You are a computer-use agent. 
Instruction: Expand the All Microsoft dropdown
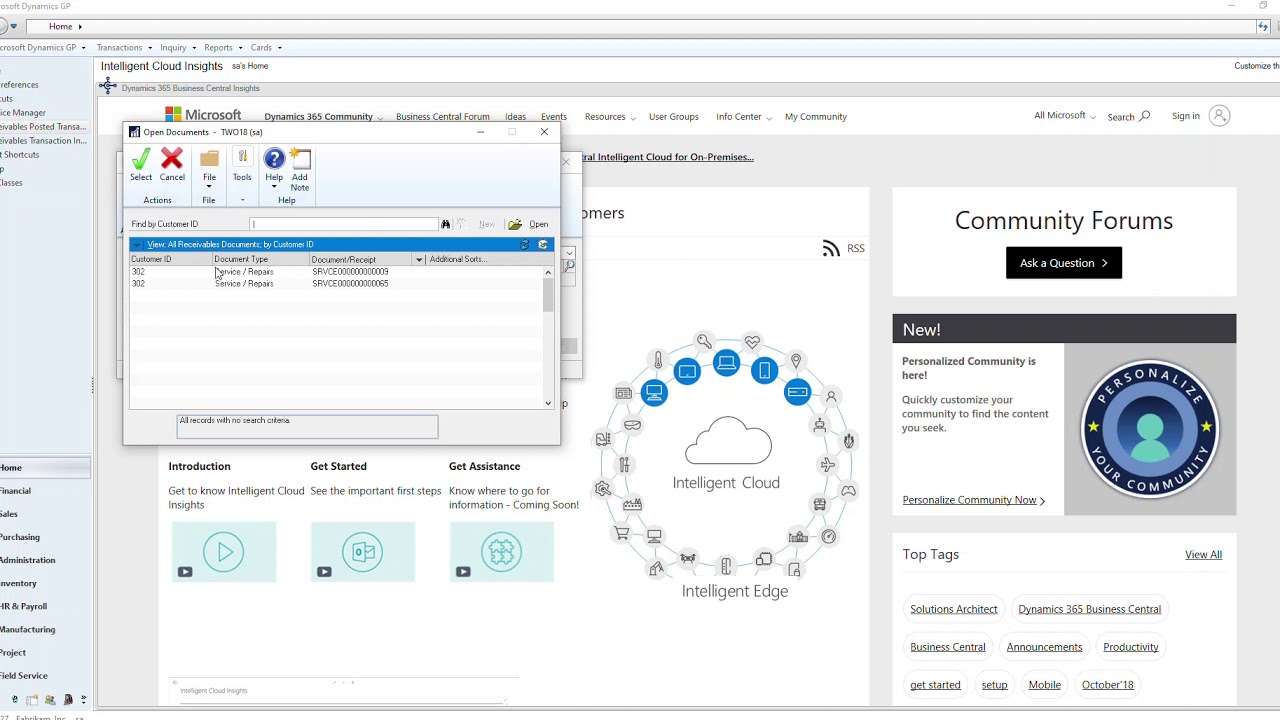[x=1064, y=116]
